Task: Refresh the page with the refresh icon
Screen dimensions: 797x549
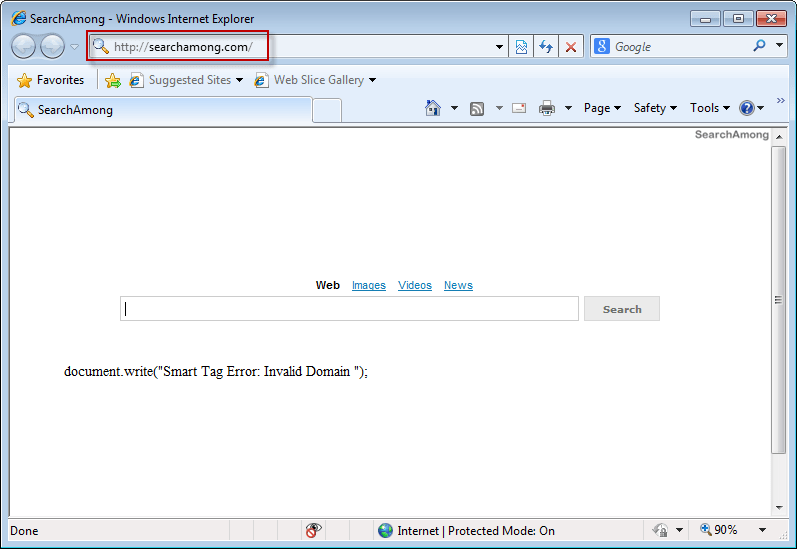Action: coord(546,47)
